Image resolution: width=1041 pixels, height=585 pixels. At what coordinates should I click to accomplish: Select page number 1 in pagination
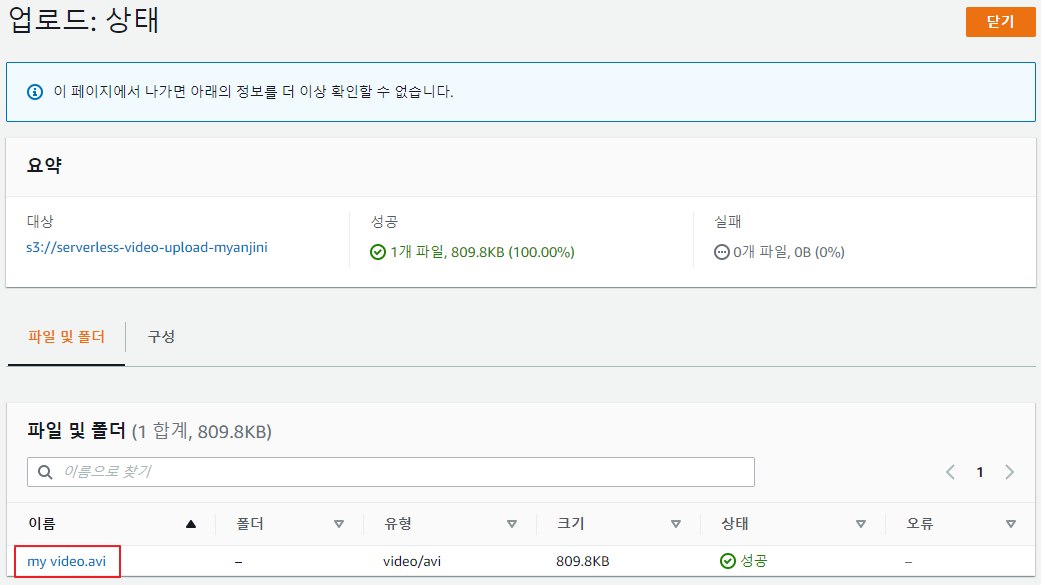coord(980,472)
